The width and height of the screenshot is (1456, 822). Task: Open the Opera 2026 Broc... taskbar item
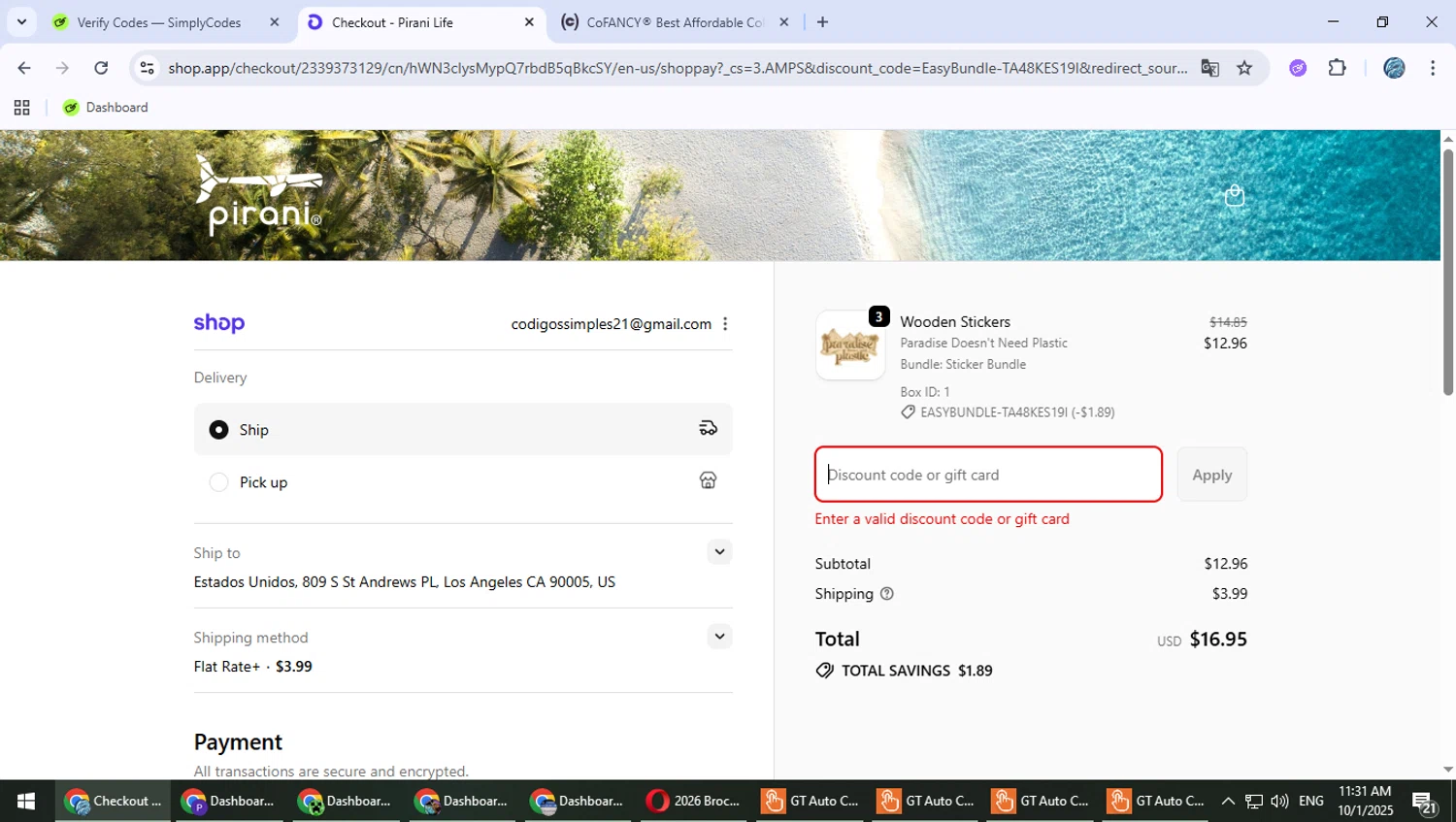pos(694,801)
